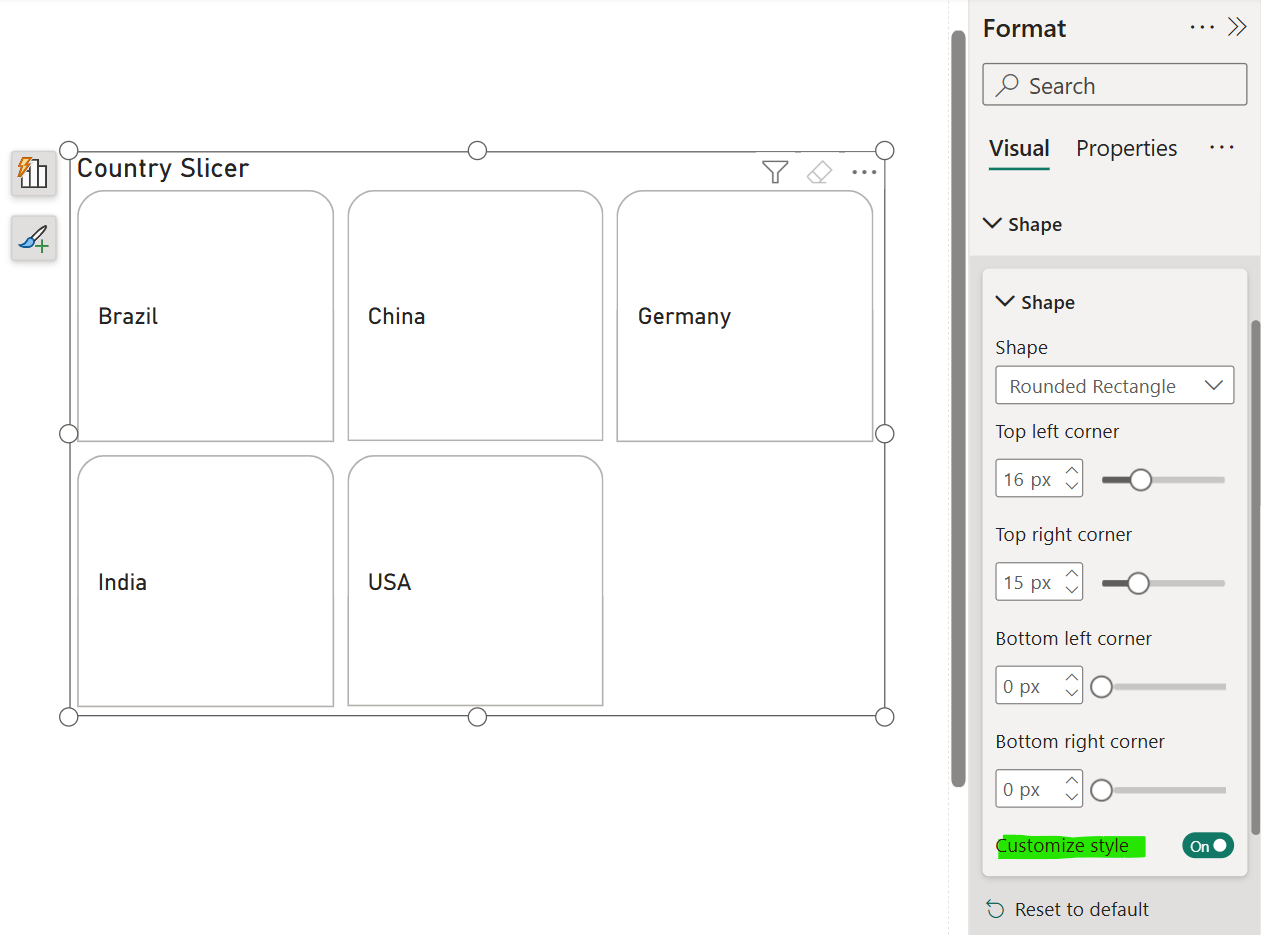Open More options on the slicer header
1261x935 pixels.
click(x=864, y=172)
